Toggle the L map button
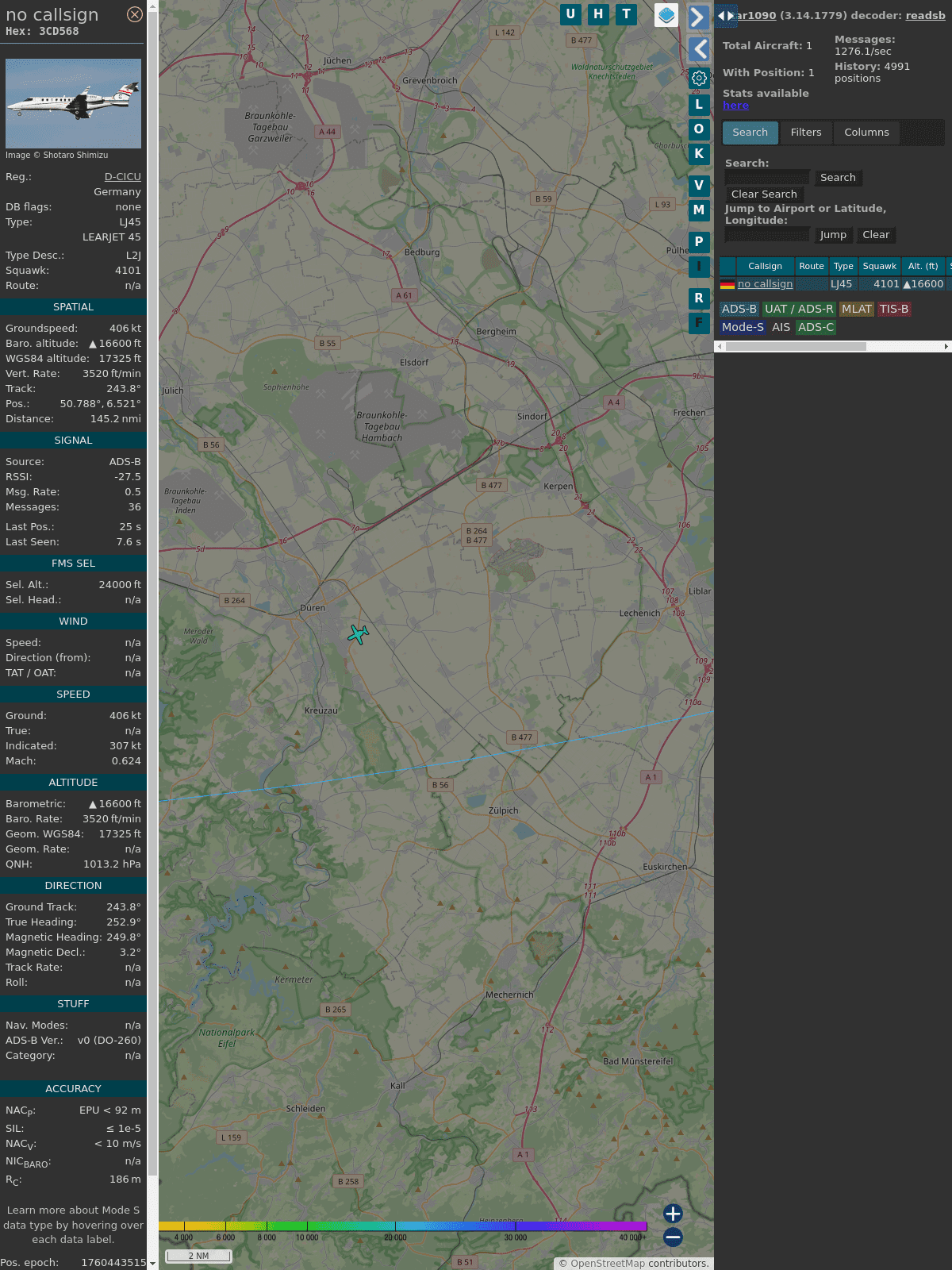 point(699,105)
